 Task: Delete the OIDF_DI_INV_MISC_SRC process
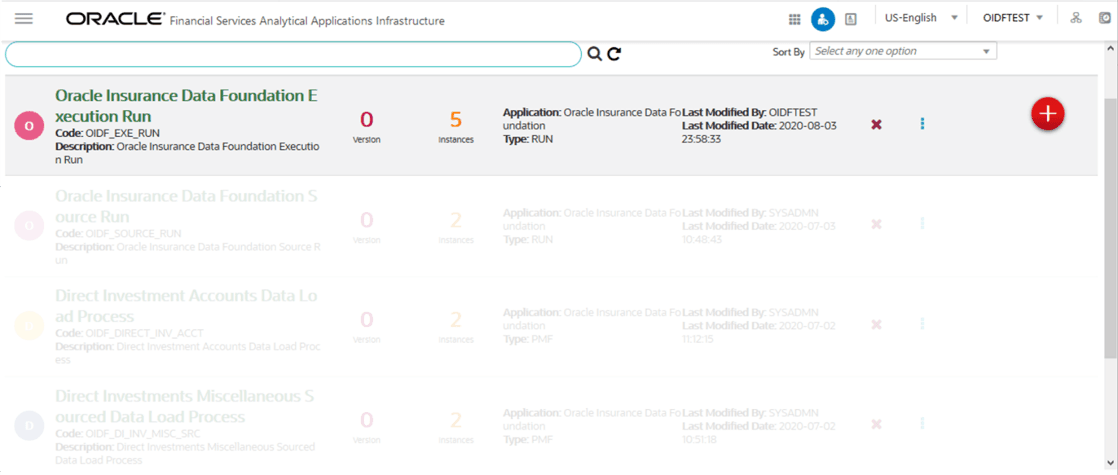point(876,424)
